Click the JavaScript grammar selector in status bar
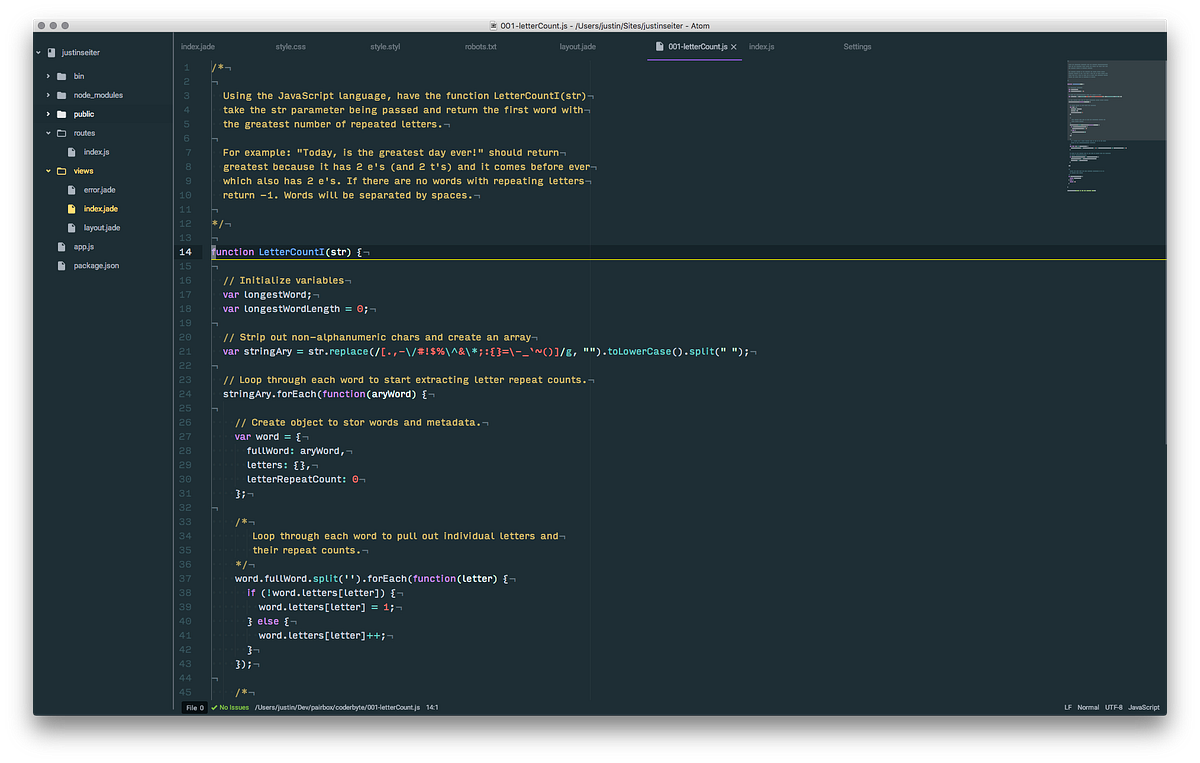The width and height of the screenshot is (1200, 763). pos(1142,707)
